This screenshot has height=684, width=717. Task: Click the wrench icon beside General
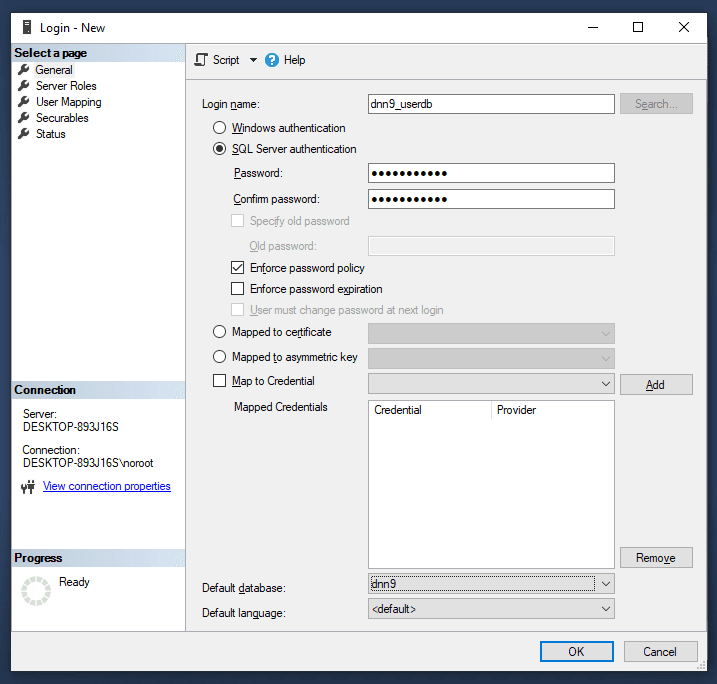[x=24, y=70]
